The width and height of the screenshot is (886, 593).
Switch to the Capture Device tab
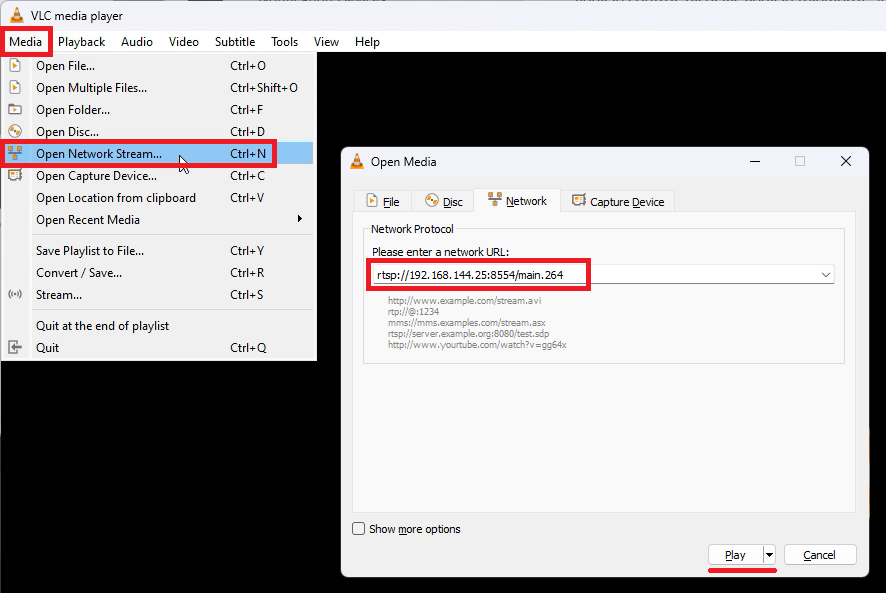coord(618,201)
